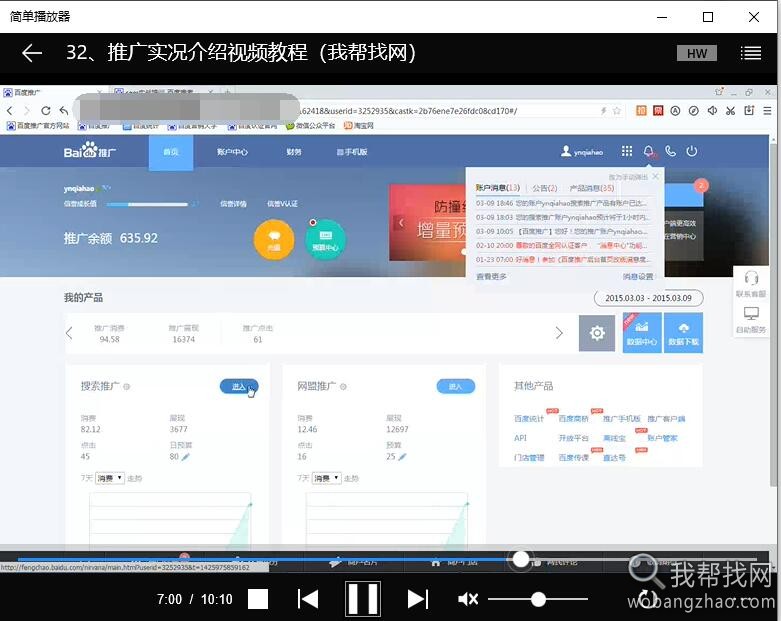Switch to the 公告(2) tab
This screenshot has height=621, width=781.
544,188
